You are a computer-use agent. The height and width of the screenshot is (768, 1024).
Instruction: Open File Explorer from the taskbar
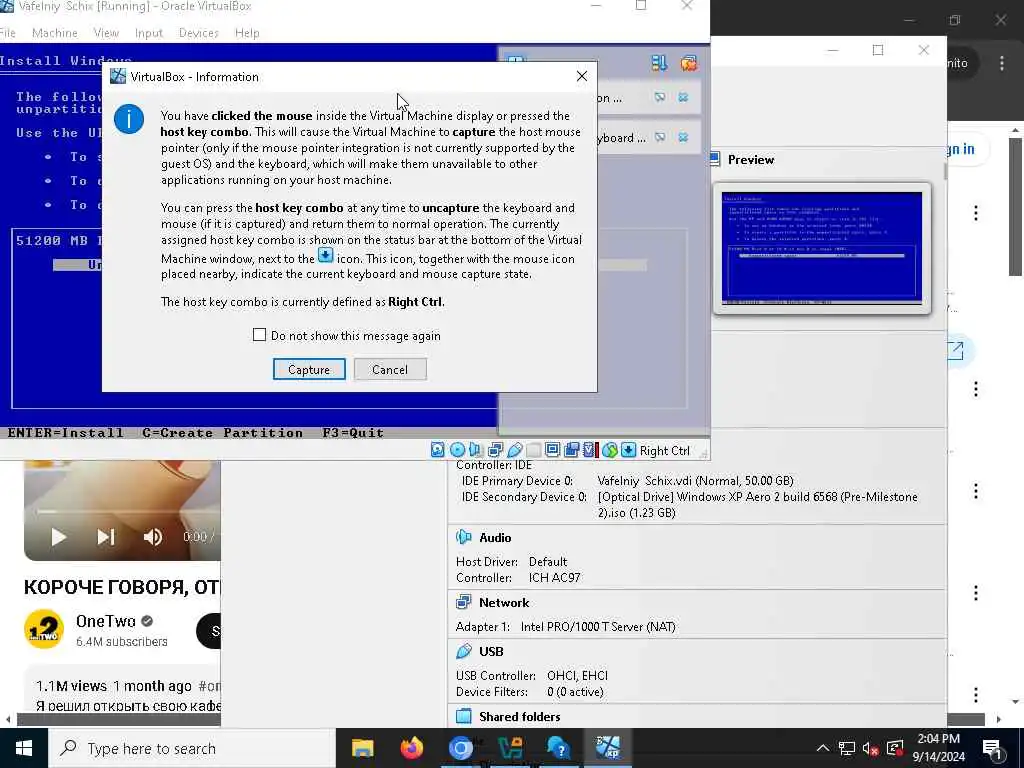(x=362, y=748)
